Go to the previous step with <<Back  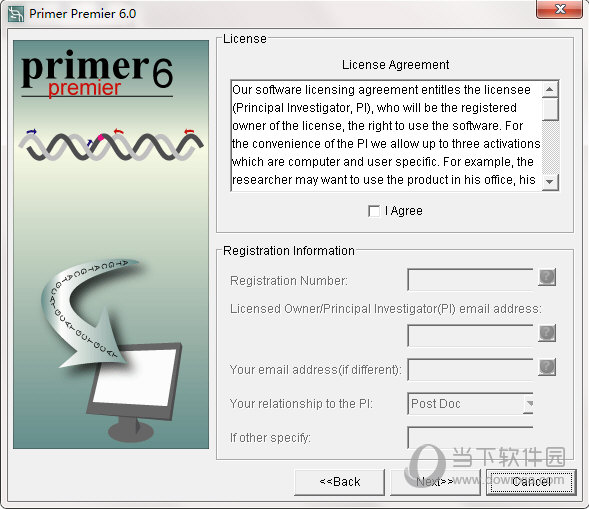[x=340, y=482]
